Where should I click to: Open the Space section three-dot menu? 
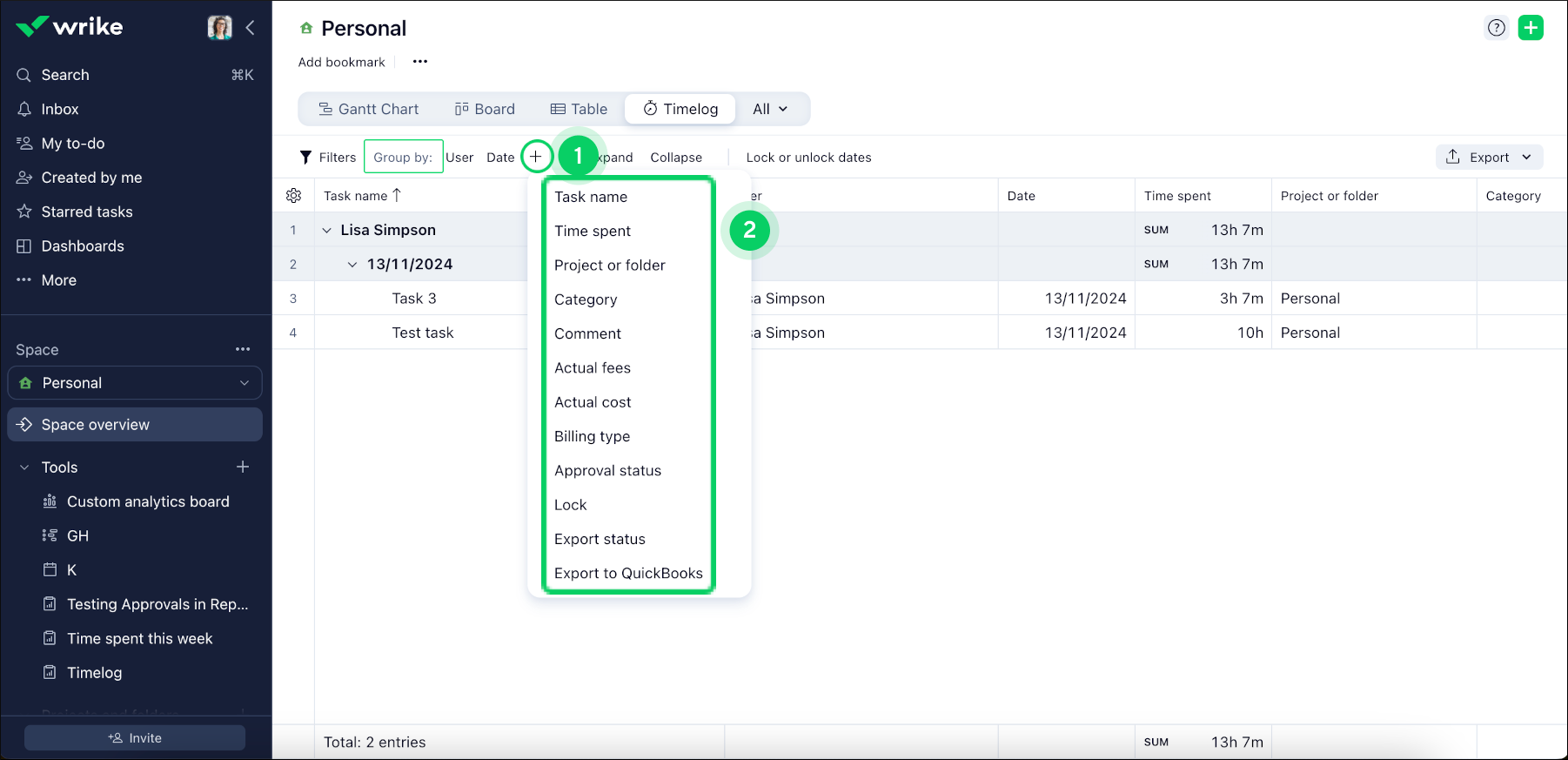coord(243,350)
